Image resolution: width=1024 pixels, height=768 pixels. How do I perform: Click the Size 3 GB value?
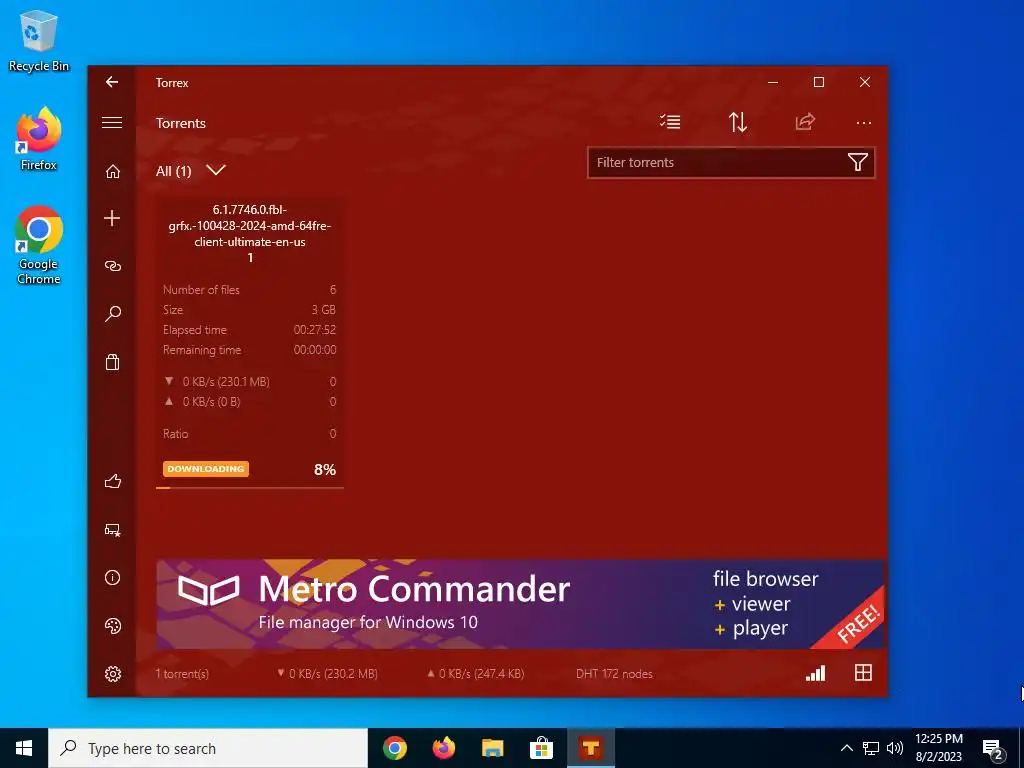323,310
